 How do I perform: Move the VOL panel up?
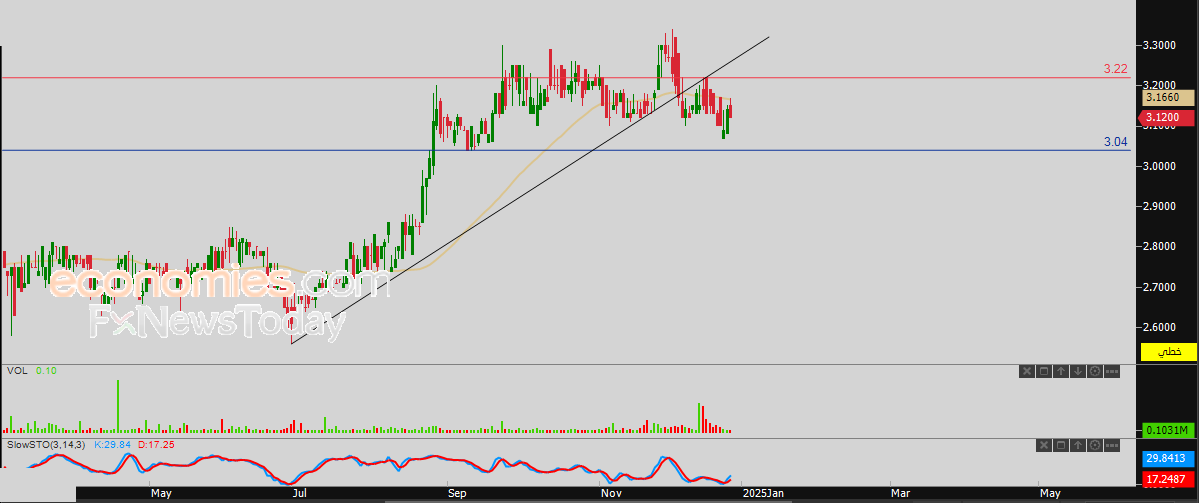click(x=1061, y=372)
